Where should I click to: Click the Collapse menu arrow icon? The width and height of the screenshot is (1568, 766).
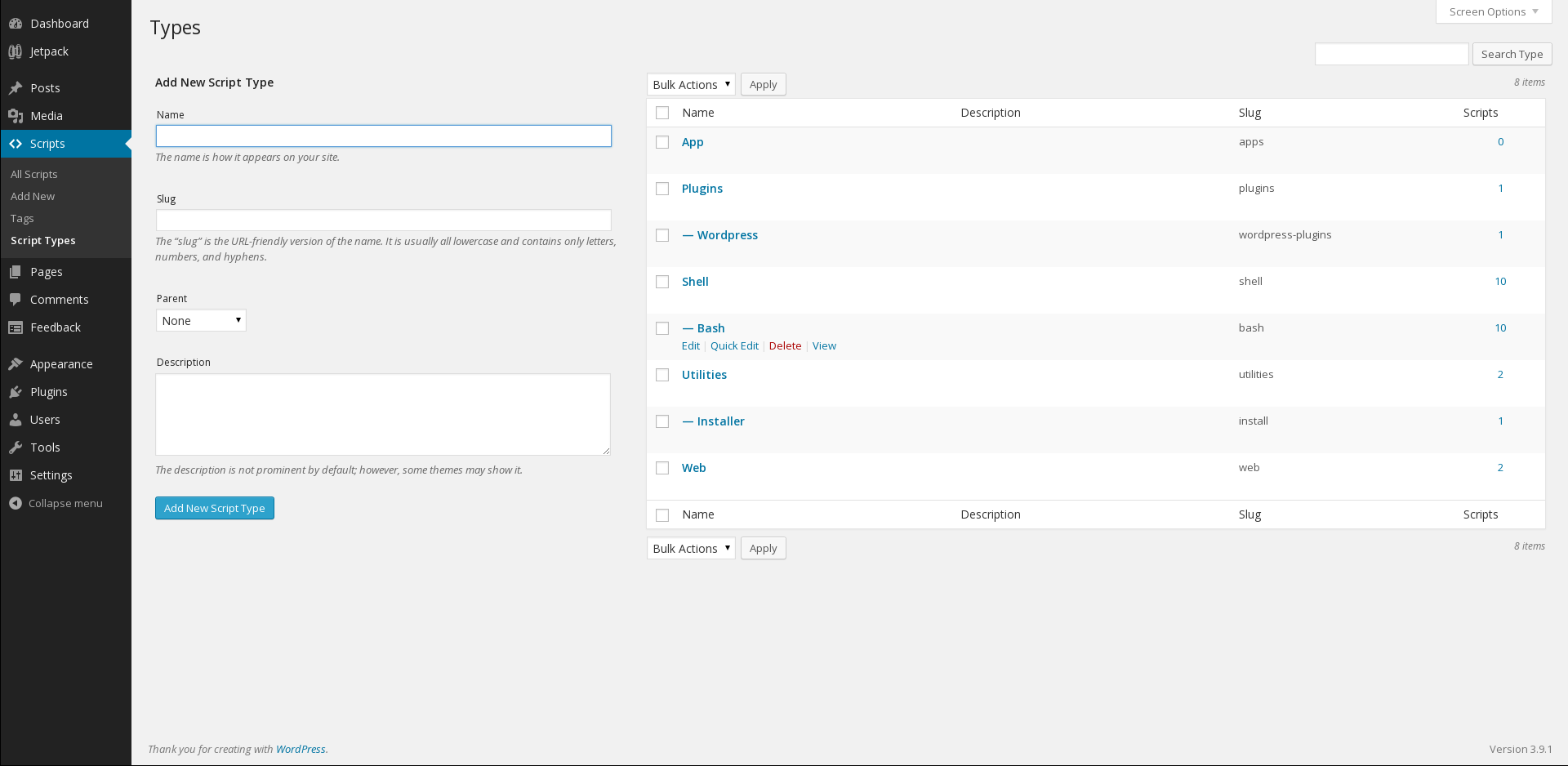[x=16, y=503]
